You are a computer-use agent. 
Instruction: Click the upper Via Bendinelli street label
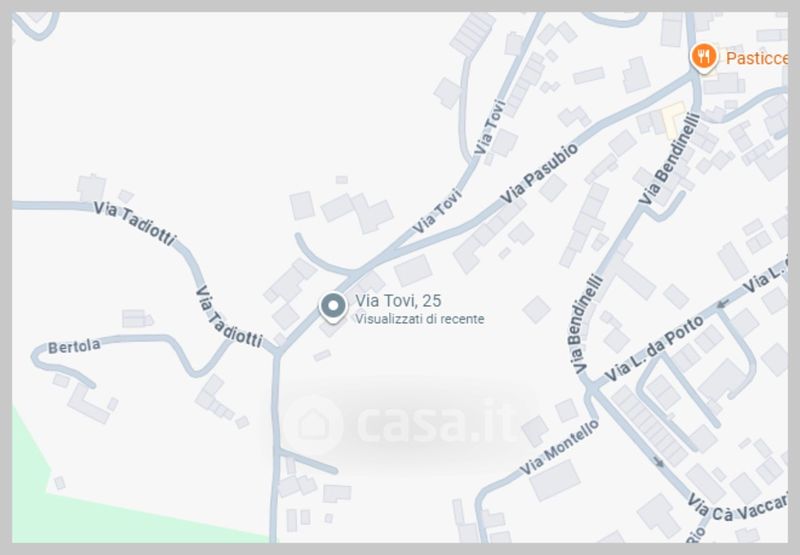(669, 159)
